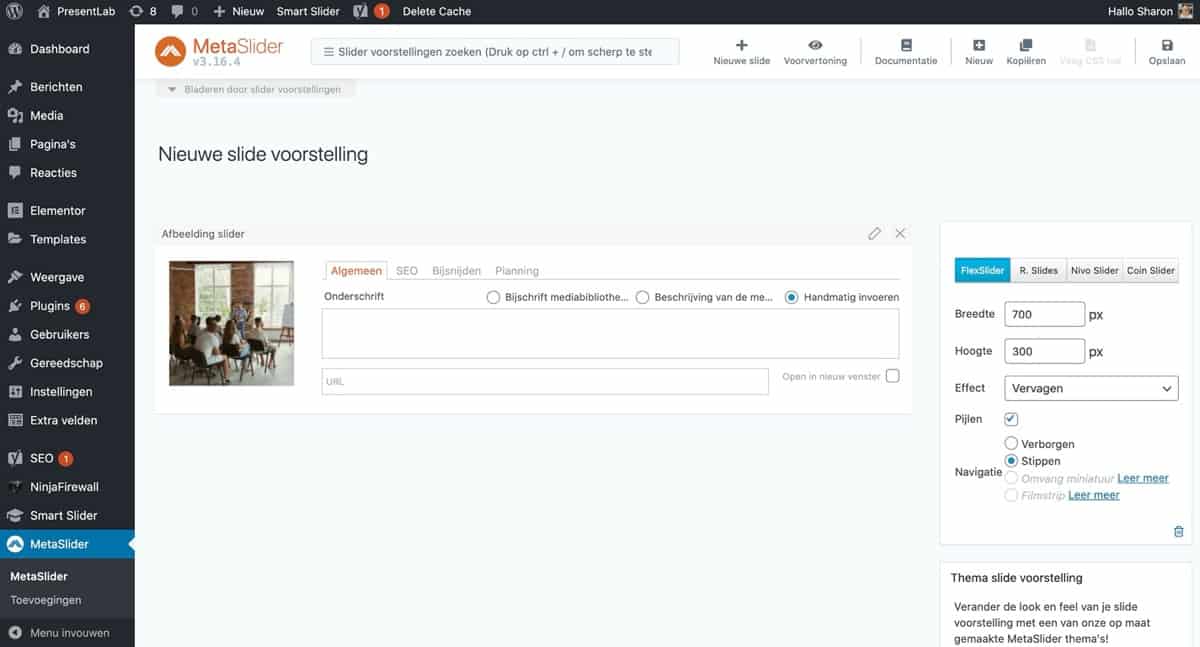The image size is (1200, 647).
Task: Open Toevoegingen submenu item
Action: click(46, 600)
